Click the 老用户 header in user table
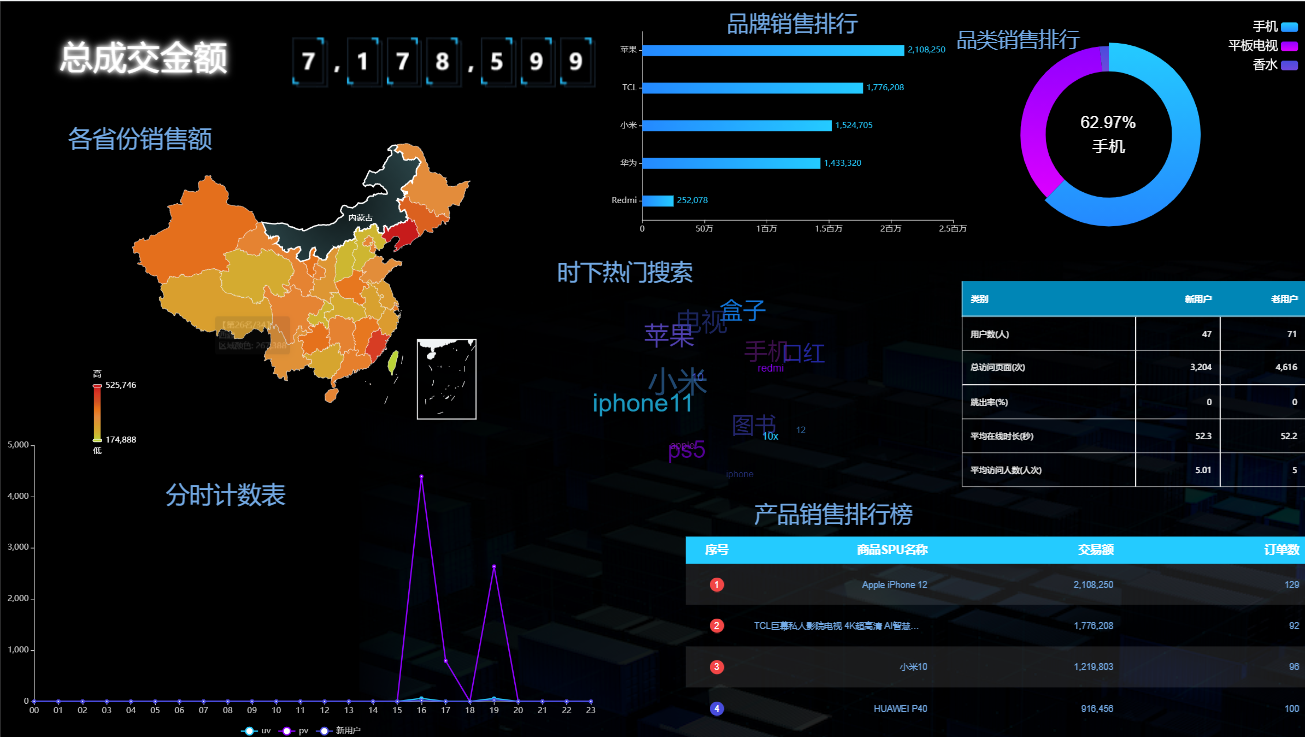The image size is (1305, 737). tap(1284, 299)
